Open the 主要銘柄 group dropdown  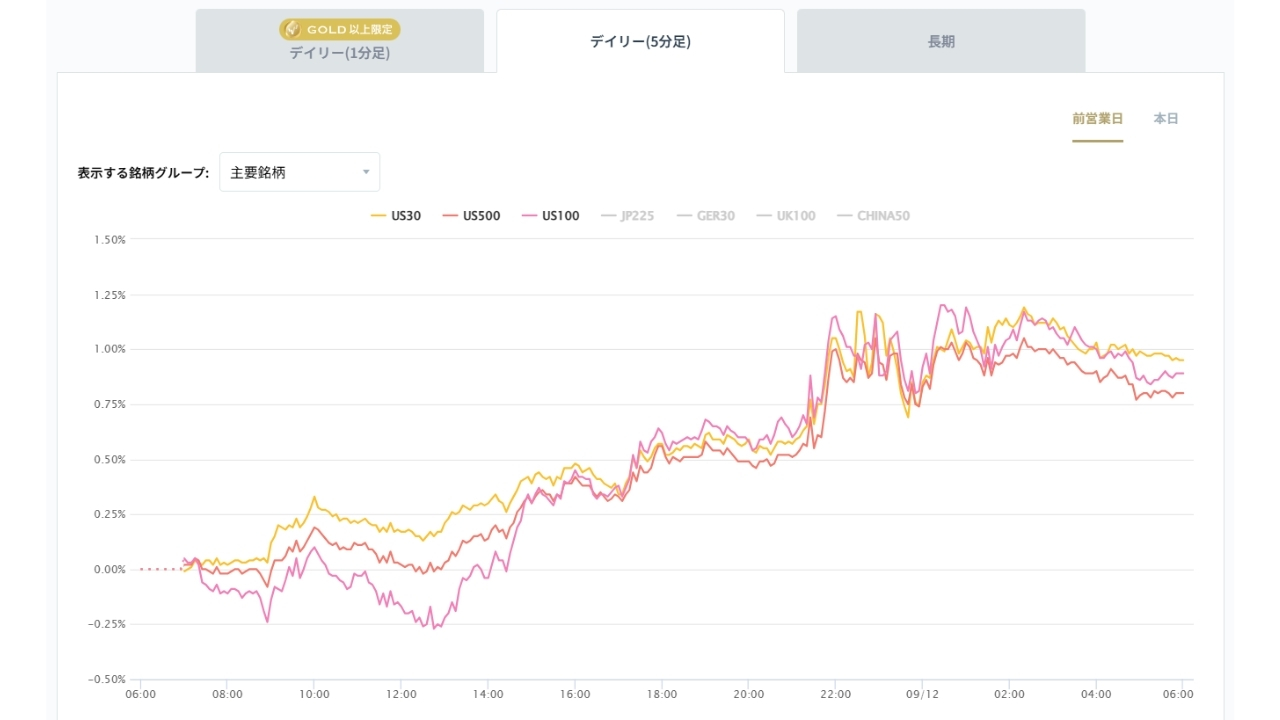point(300,172)
